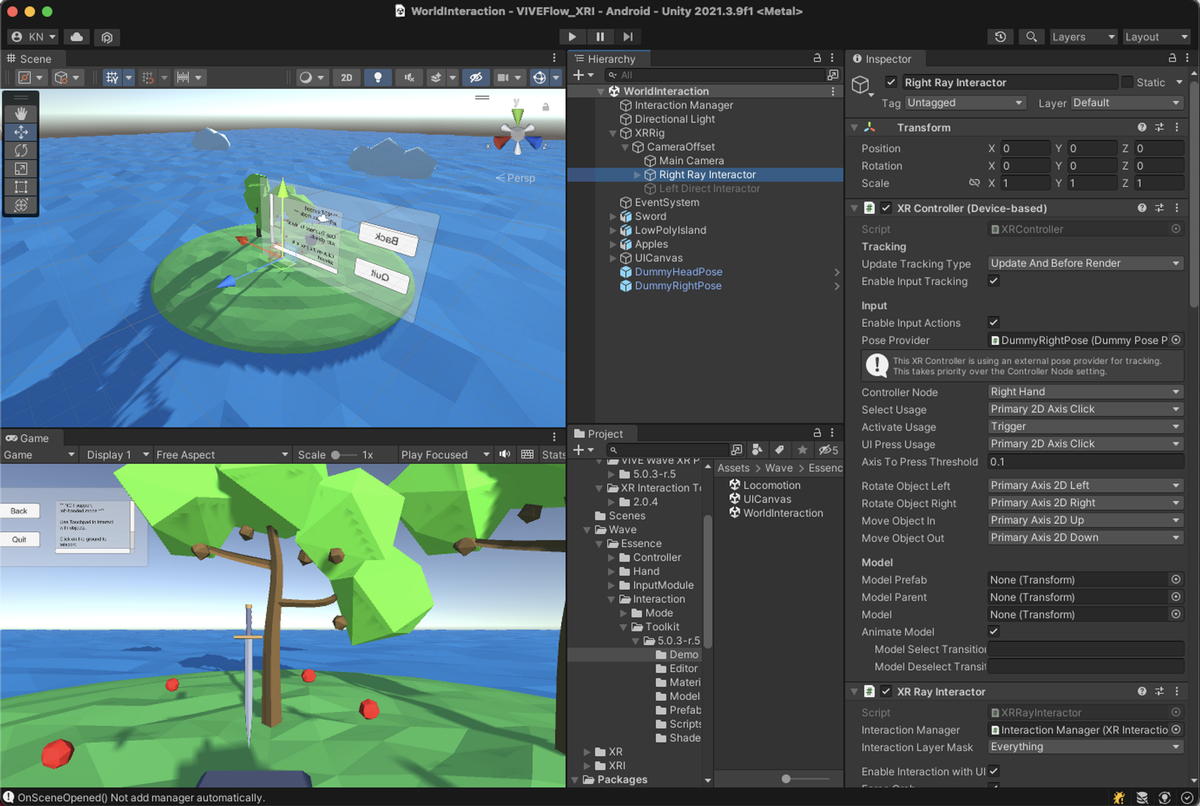Click search by label icon in Project

[x=780, y=450]
